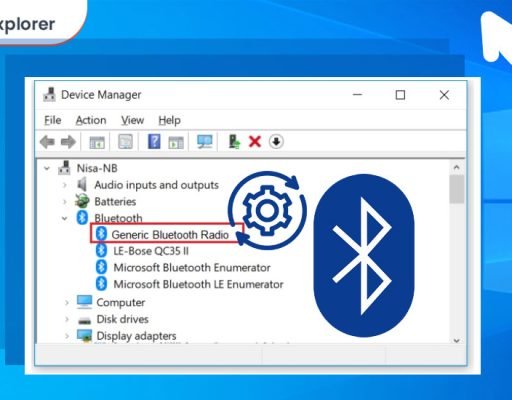Select the Disk drives category label
Screen dimensions: 512x400
(x=122, y=319)
